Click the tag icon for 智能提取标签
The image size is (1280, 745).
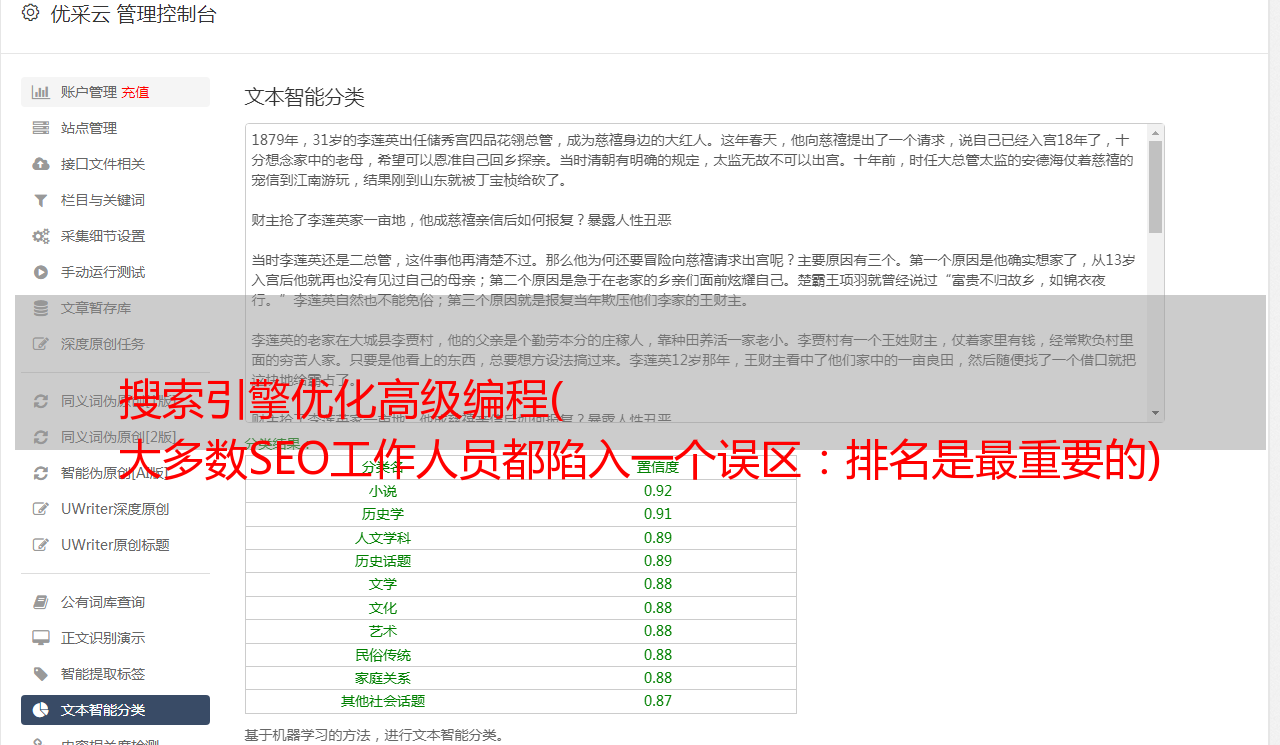coord(41,674)
